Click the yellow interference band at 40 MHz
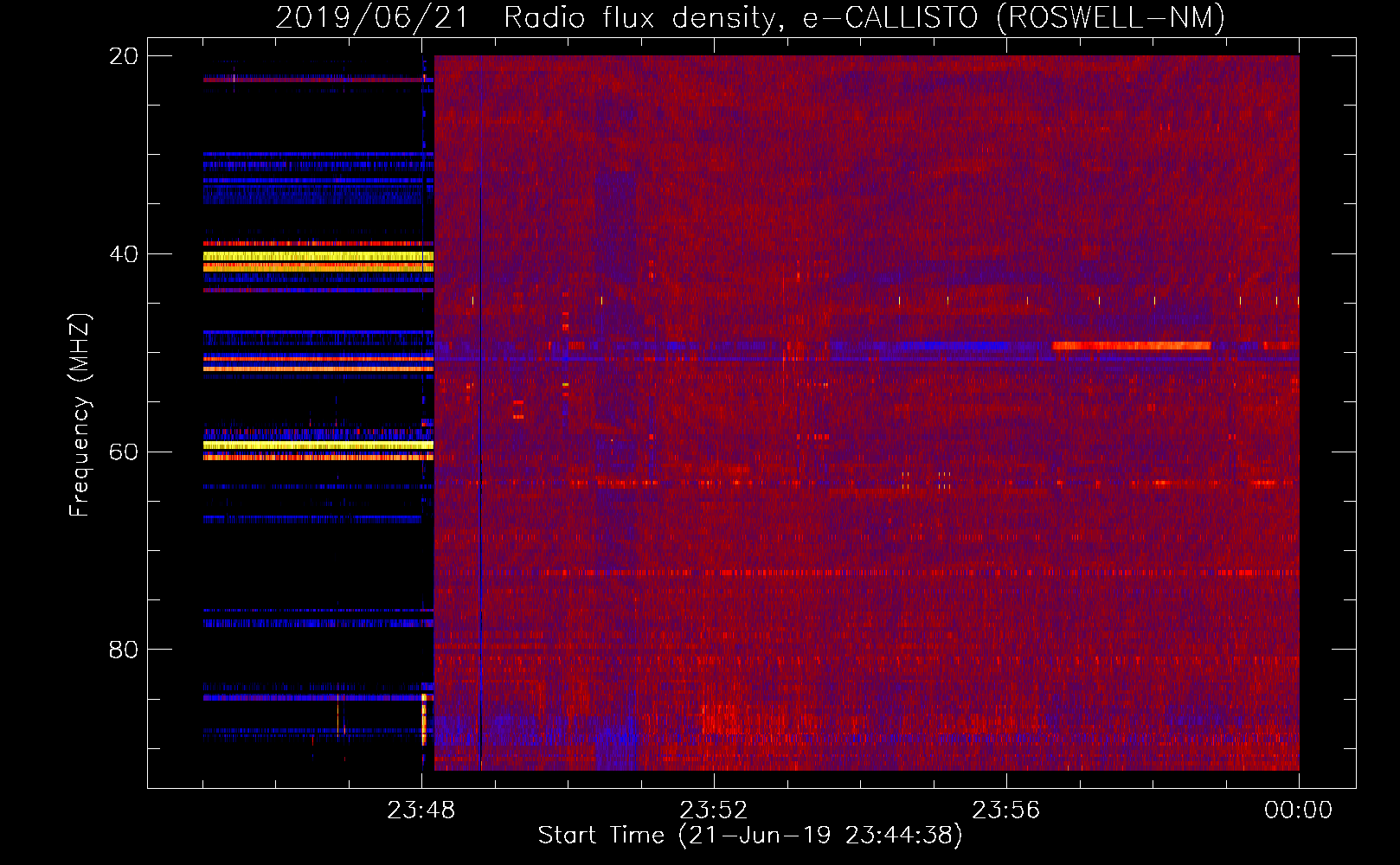 [x=318, y=256]
